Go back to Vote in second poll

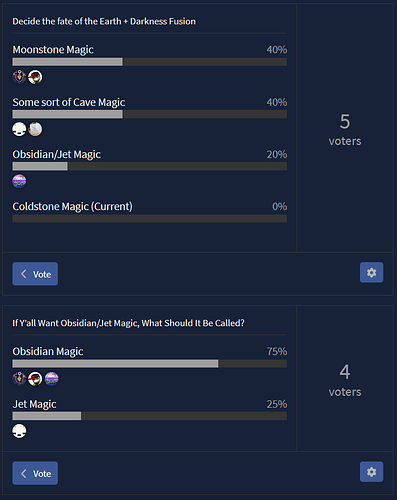(x=35, y=473)
